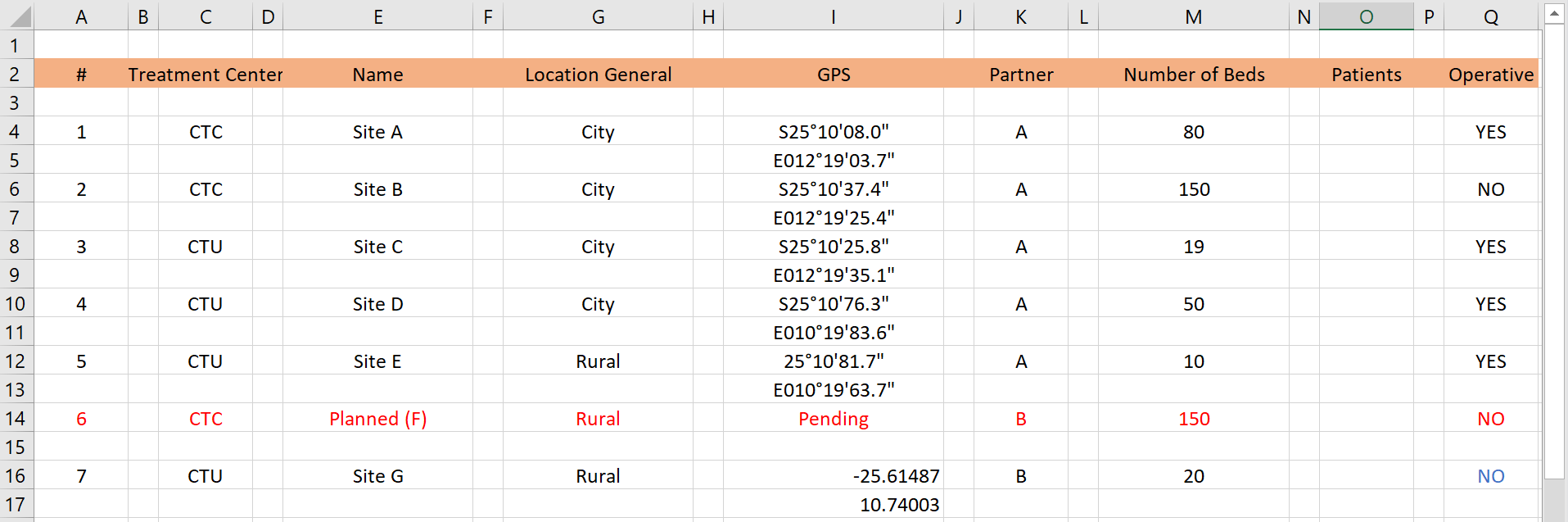Select column Q header
The height and width of the screenshot is (522, 1568).
tap(1491, 16)
